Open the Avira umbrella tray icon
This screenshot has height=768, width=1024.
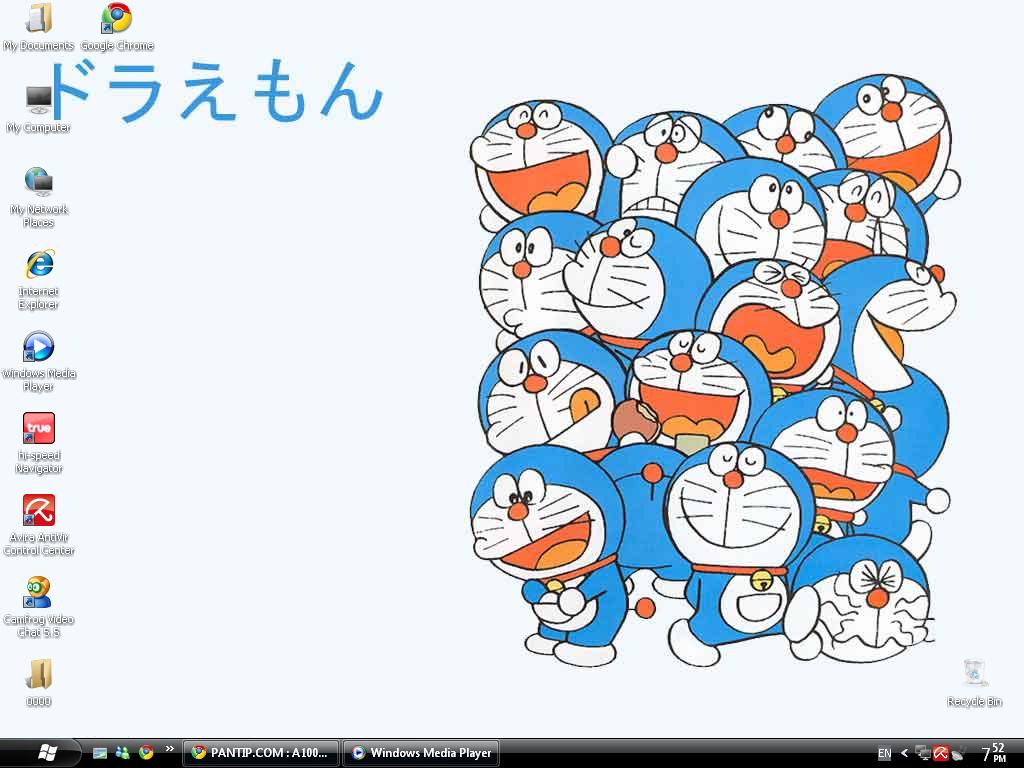(x=940, y=753)
